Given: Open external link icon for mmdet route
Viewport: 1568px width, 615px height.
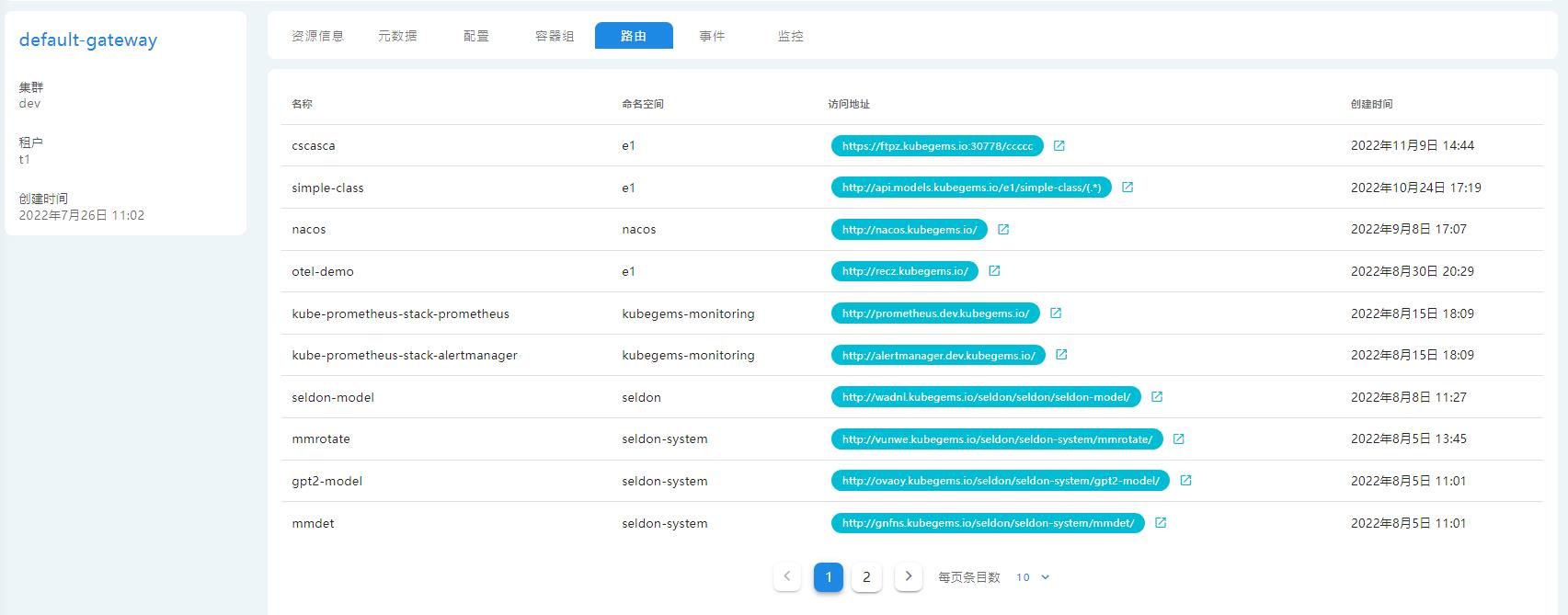Looking at the screenshot, I should 1161,523.
